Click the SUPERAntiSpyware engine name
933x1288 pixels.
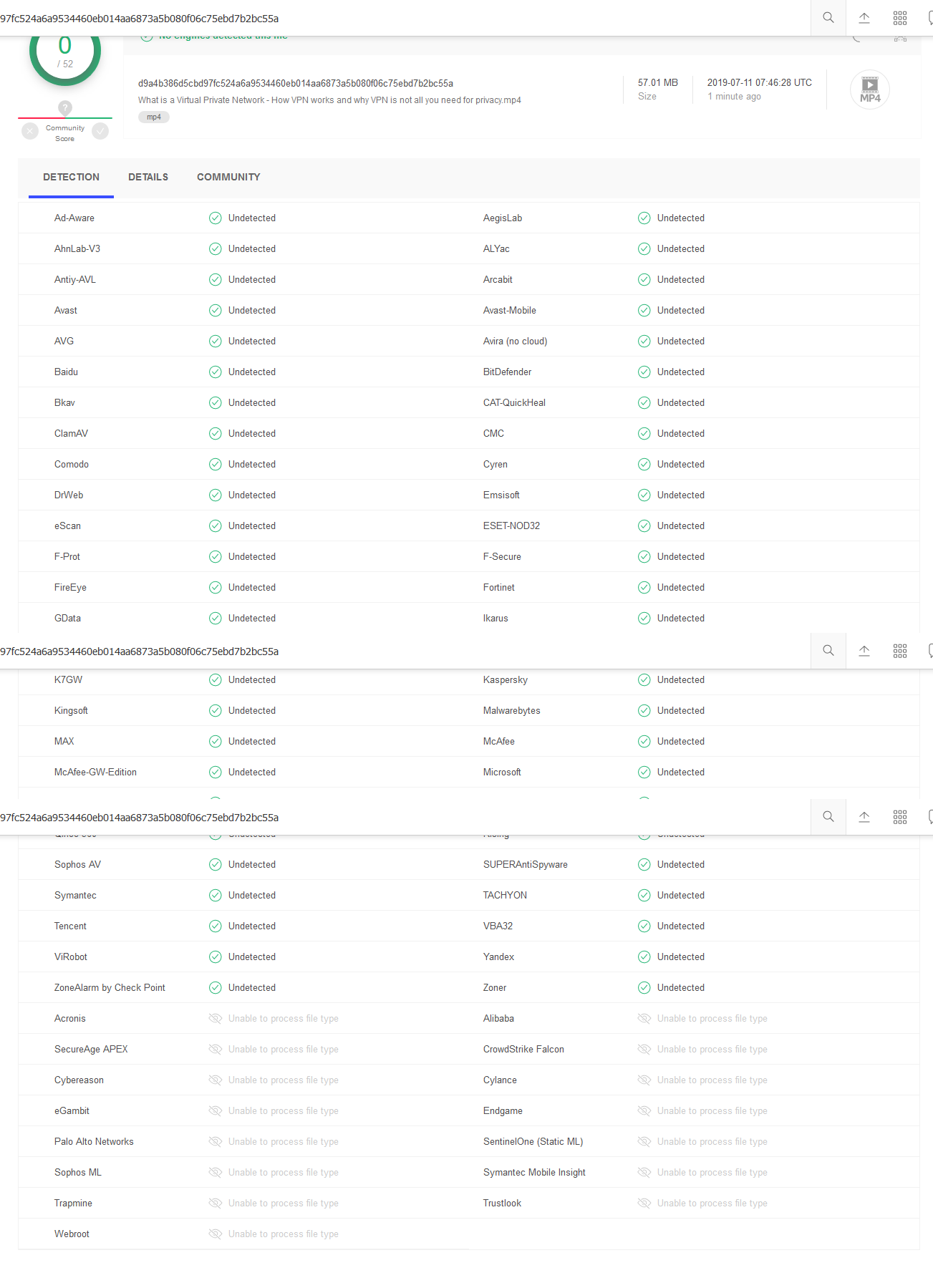coord(526,865)
